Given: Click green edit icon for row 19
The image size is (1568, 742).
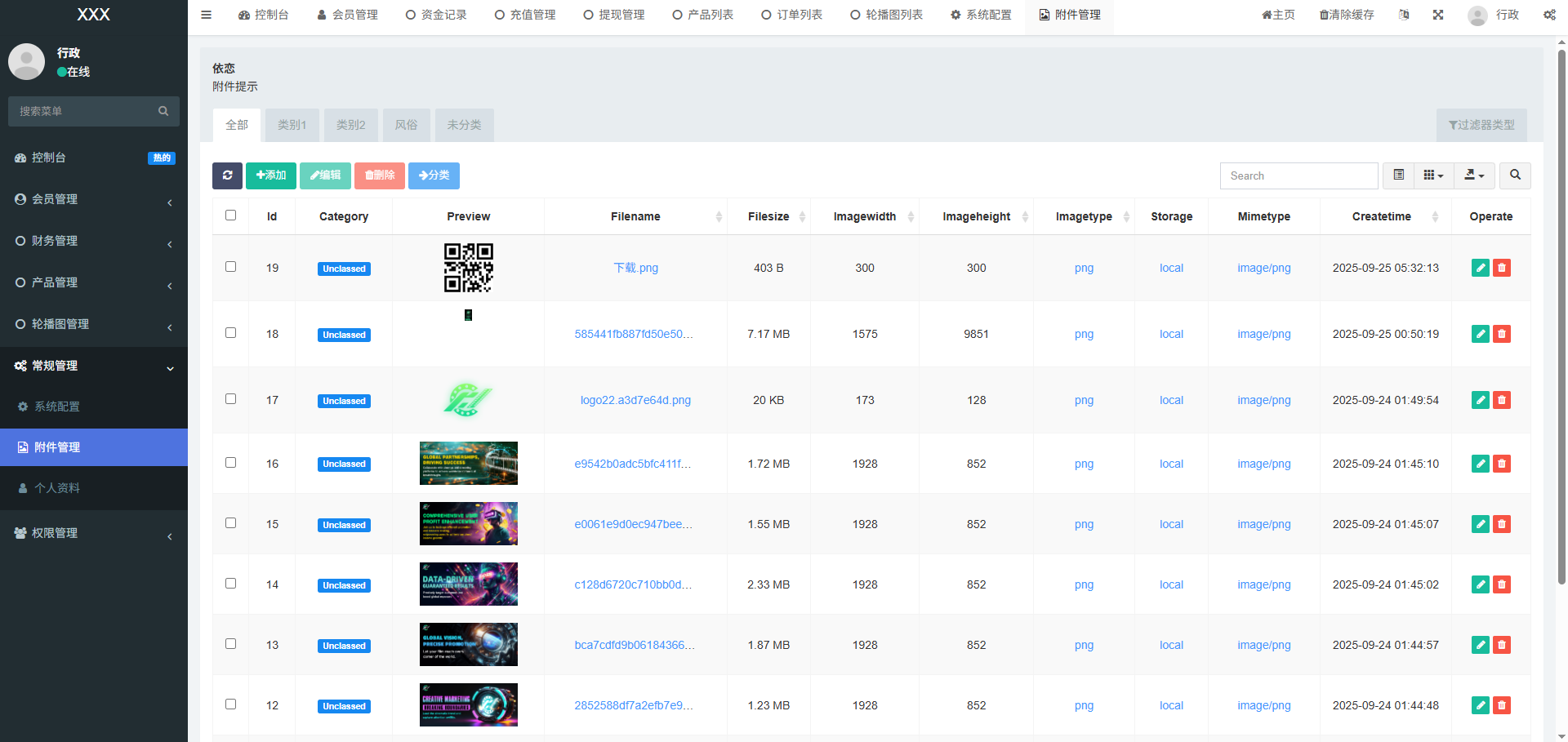Looking at the screenshot, I should tap(1480, 268).
